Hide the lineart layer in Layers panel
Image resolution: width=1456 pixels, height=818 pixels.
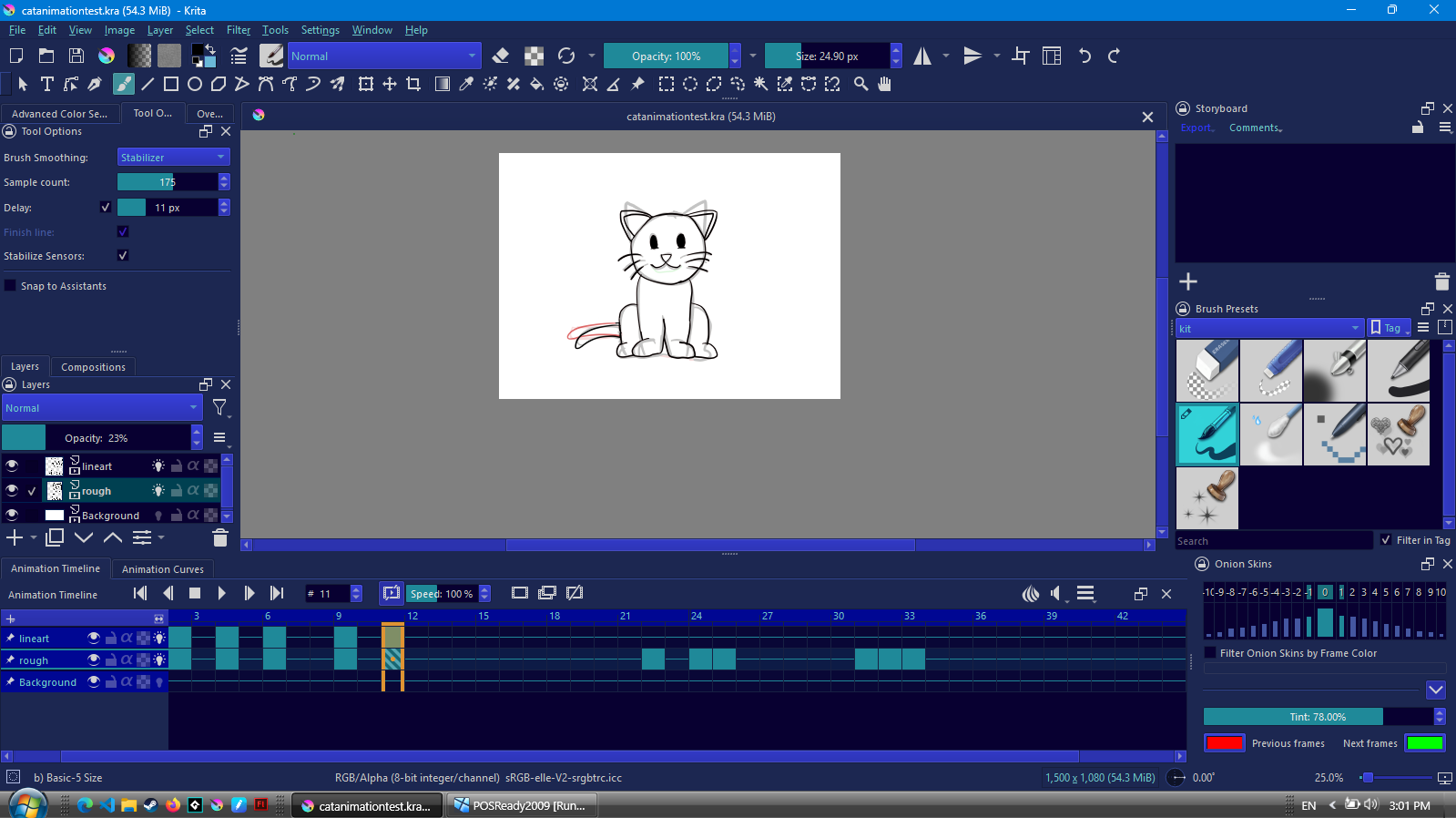point(12,465)
